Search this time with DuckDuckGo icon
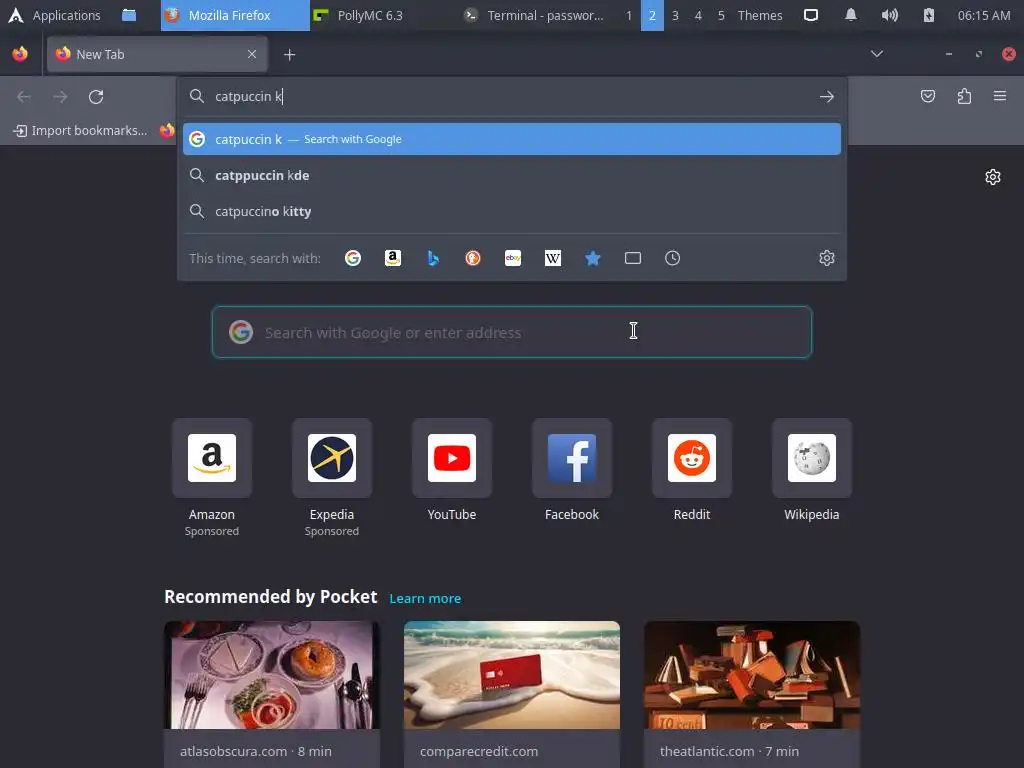 (473, 258)
